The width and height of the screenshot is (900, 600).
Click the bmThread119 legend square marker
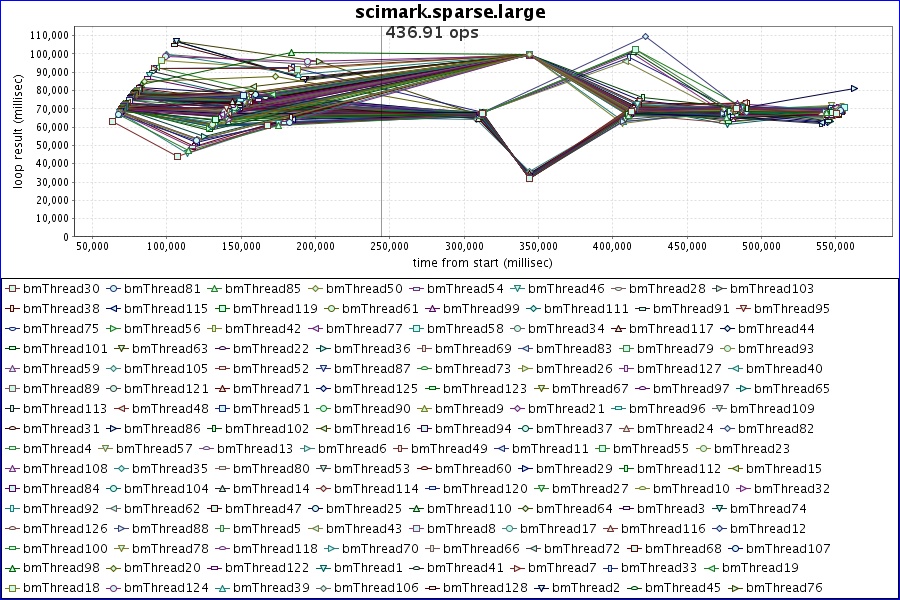click(x=224, y=309)
